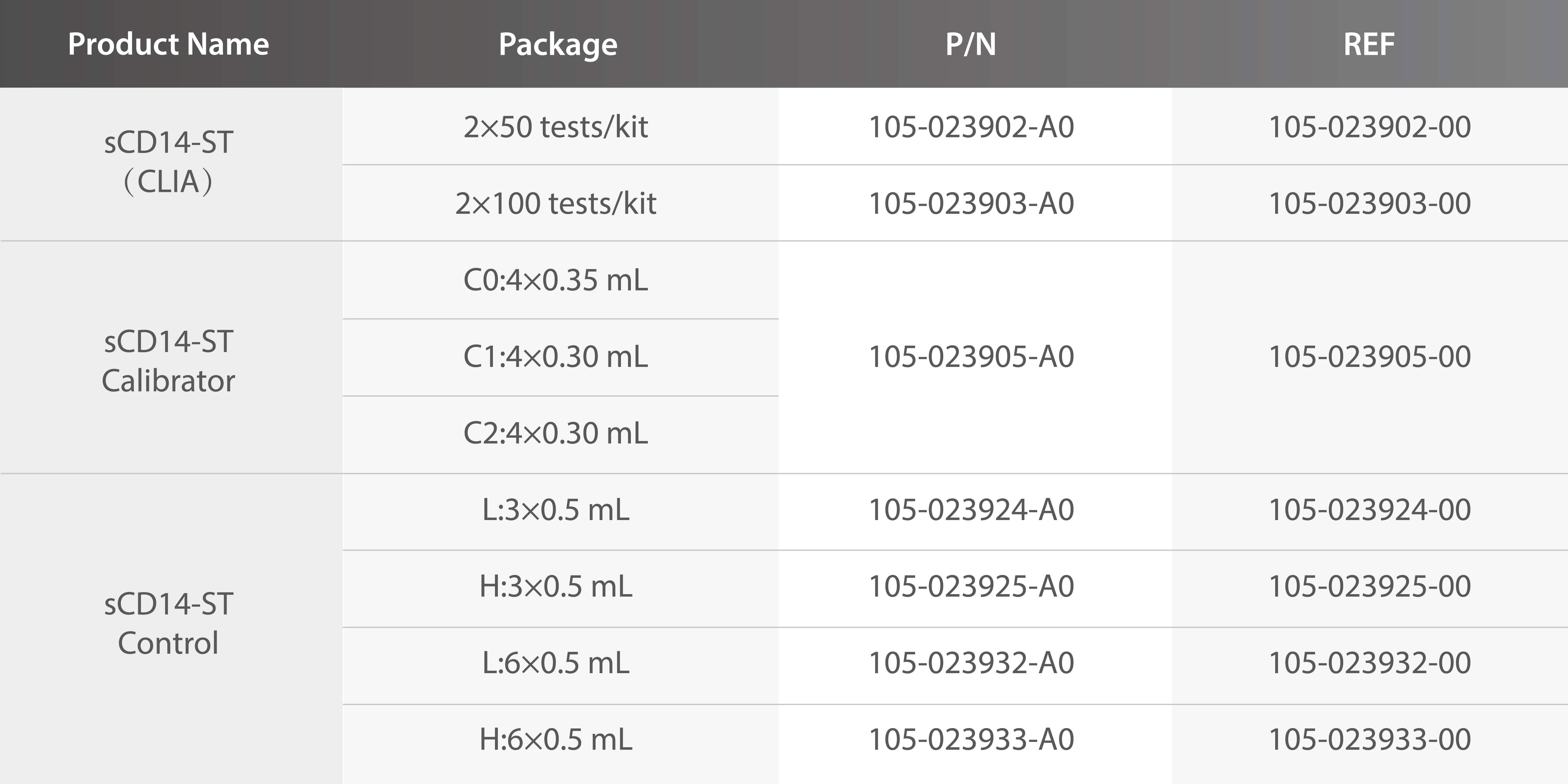Select the sCD14-ST Calibrator product cell
The height and width of the screenshot is (784, 1568).
[x=168, y=361]
